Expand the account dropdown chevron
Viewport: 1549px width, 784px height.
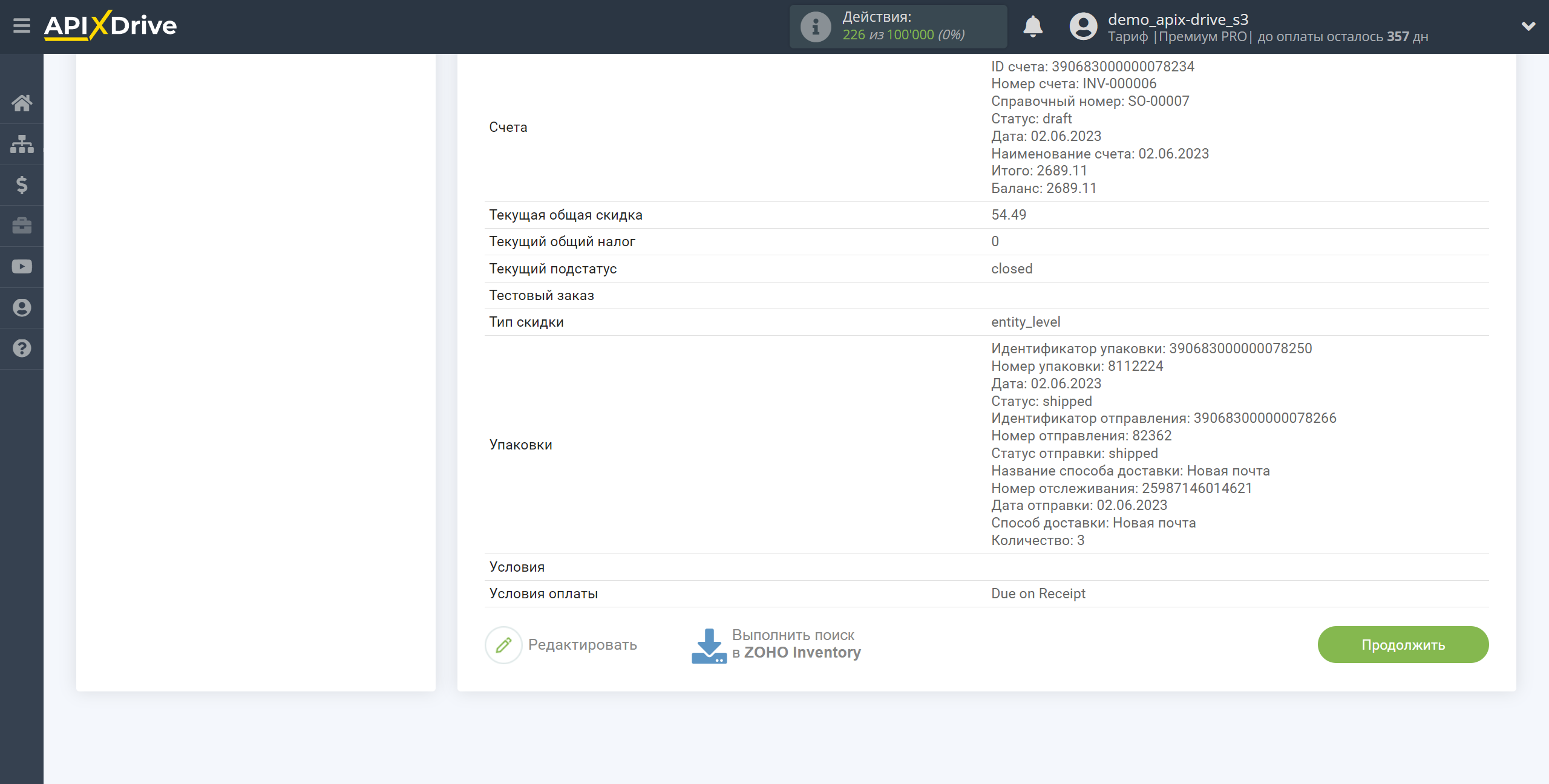tap(1528, 26)
